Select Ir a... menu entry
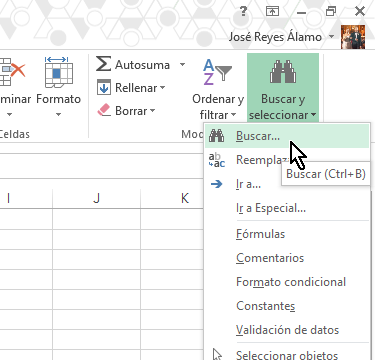The width and height of the screenshot is (375, 360). (287, 184)
